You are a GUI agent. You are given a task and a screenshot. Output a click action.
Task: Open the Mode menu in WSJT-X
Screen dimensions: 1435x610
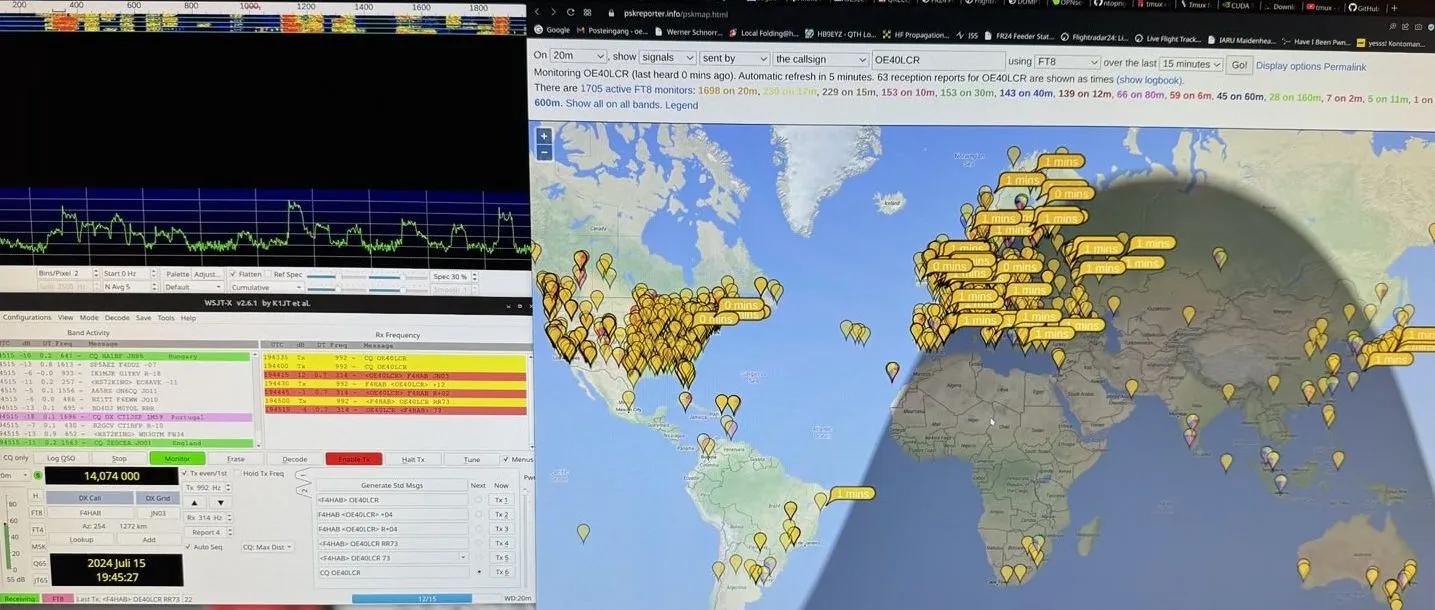[89, 318]
